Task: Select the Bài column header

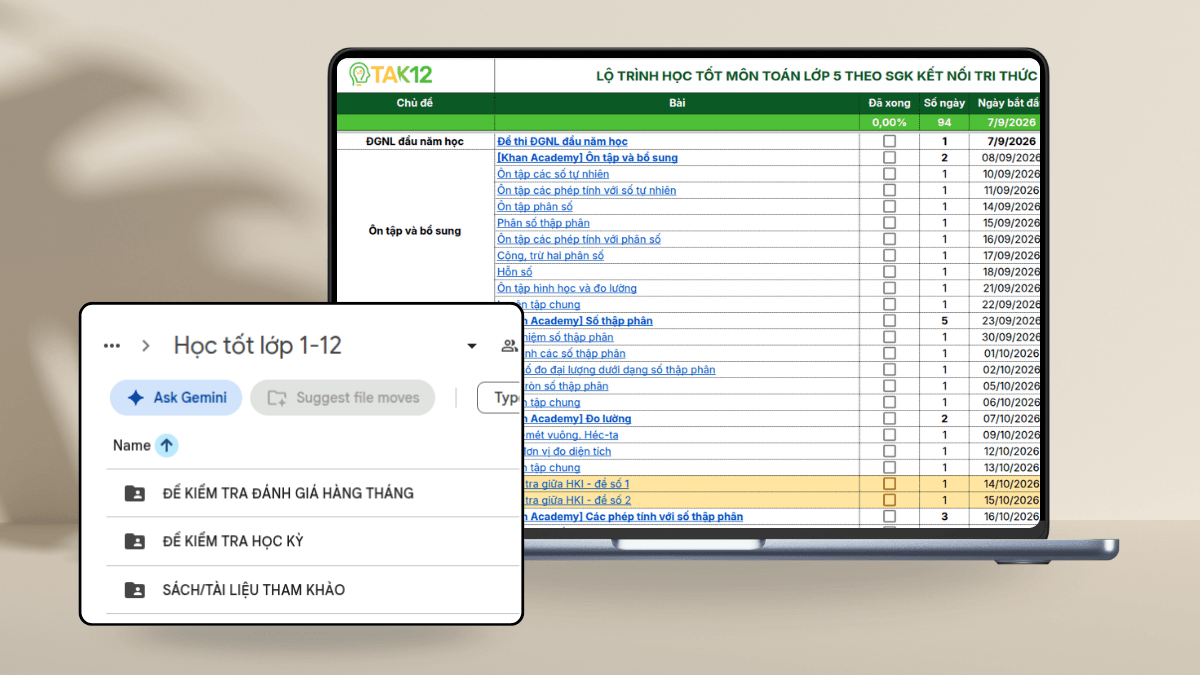Action: pos(677,103)
